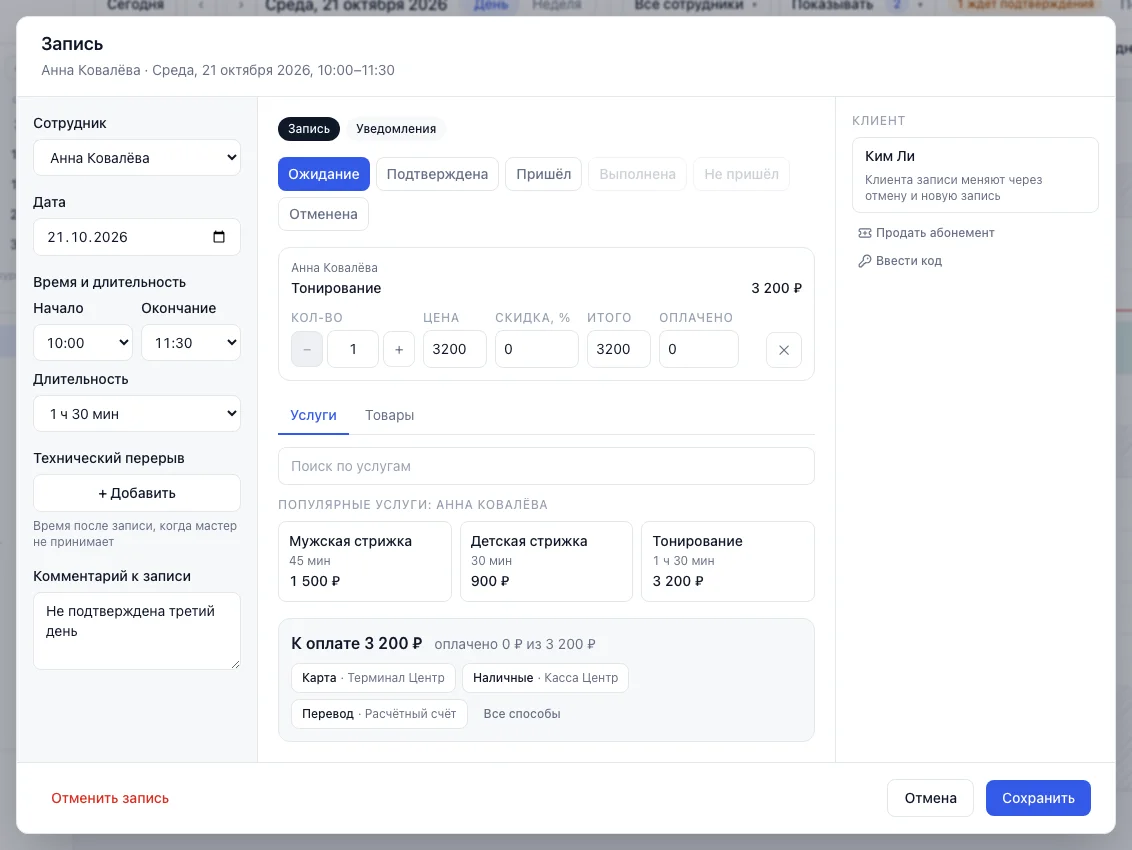Decrease the service quantity with minus button
The height and width of the screenshot is (850, 1132).
pyautogui.click(x=307, y=350)
